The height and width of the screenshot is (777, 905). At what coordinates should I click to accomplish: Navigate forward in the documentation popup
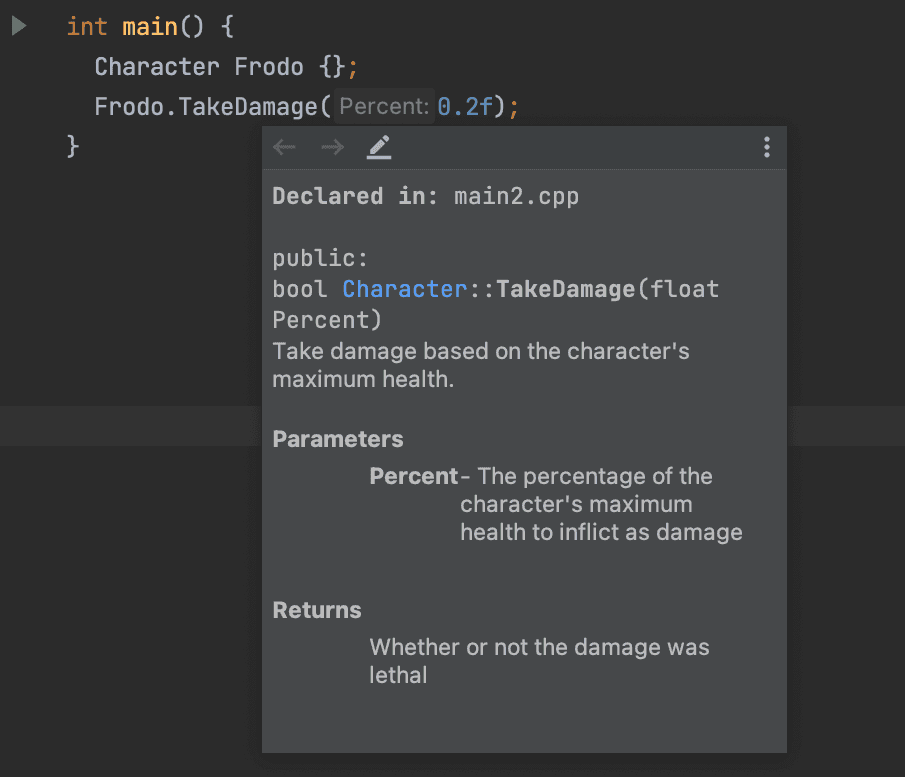click(331, 147)
